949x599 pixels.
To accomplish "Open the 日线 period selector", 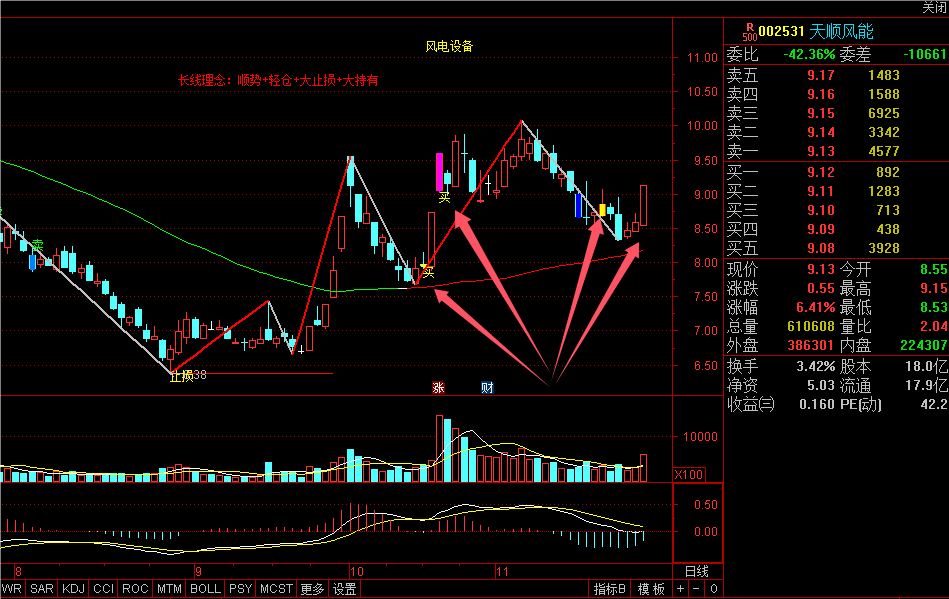I will click(x=696, y=571).
